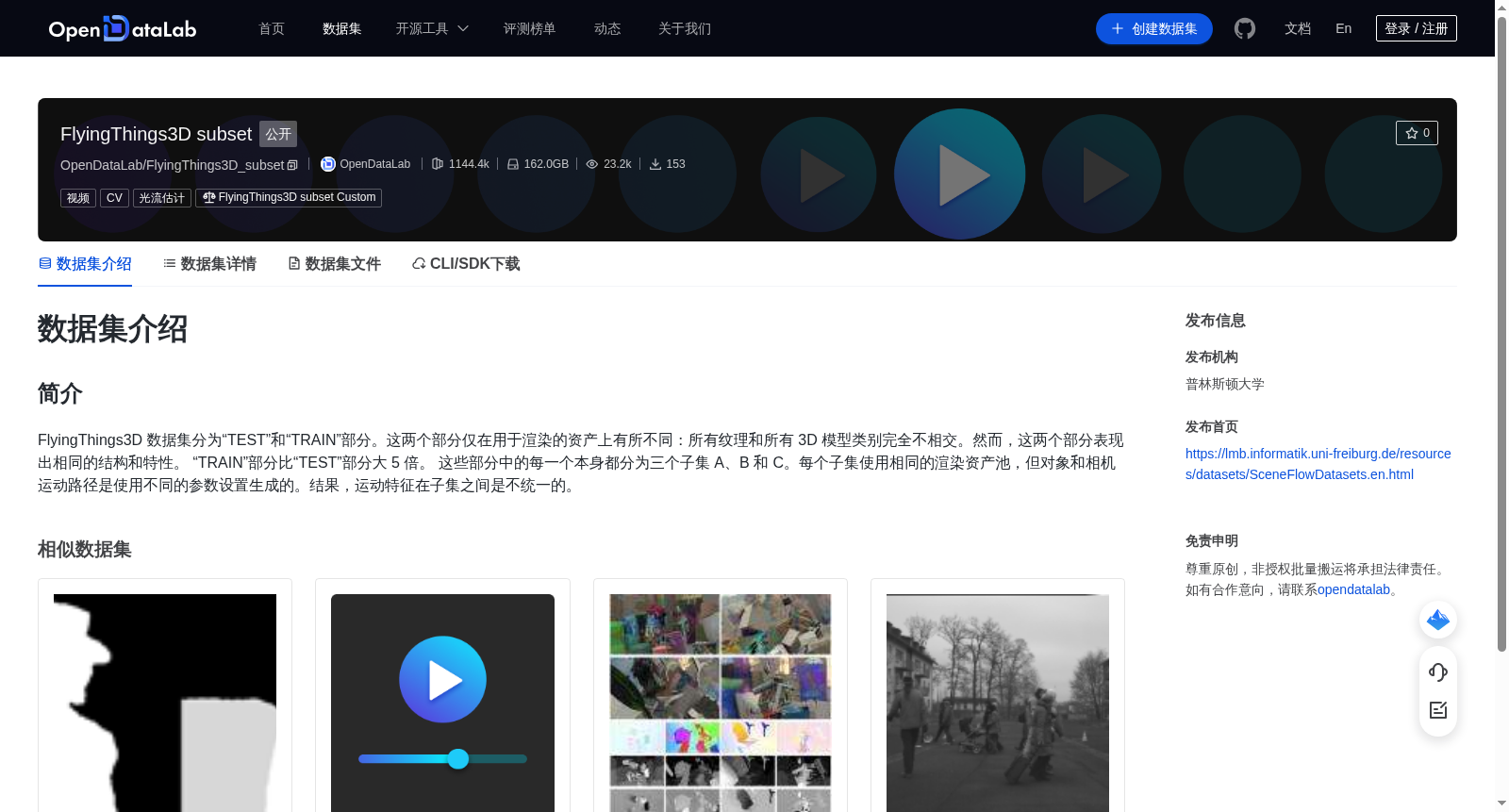
Task: Open the video player similar dataset thumbnail
Action: pos(442,703)
